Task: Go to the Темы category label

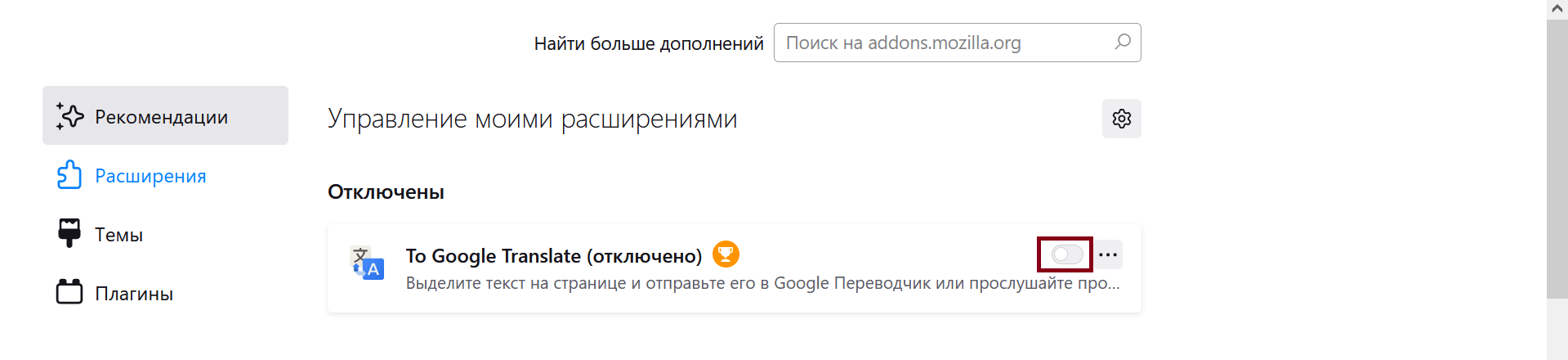Action: point(118,235)
